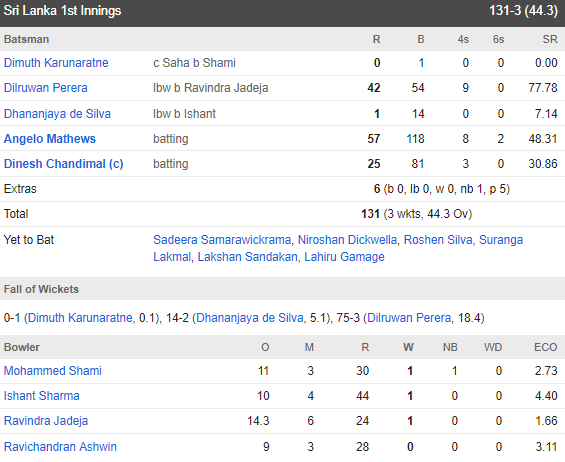Open Suranga Lakmal player link
Image resolution: width=565 pixels, height=462 pixels.
pyautogui.click(x=501, y=240)
